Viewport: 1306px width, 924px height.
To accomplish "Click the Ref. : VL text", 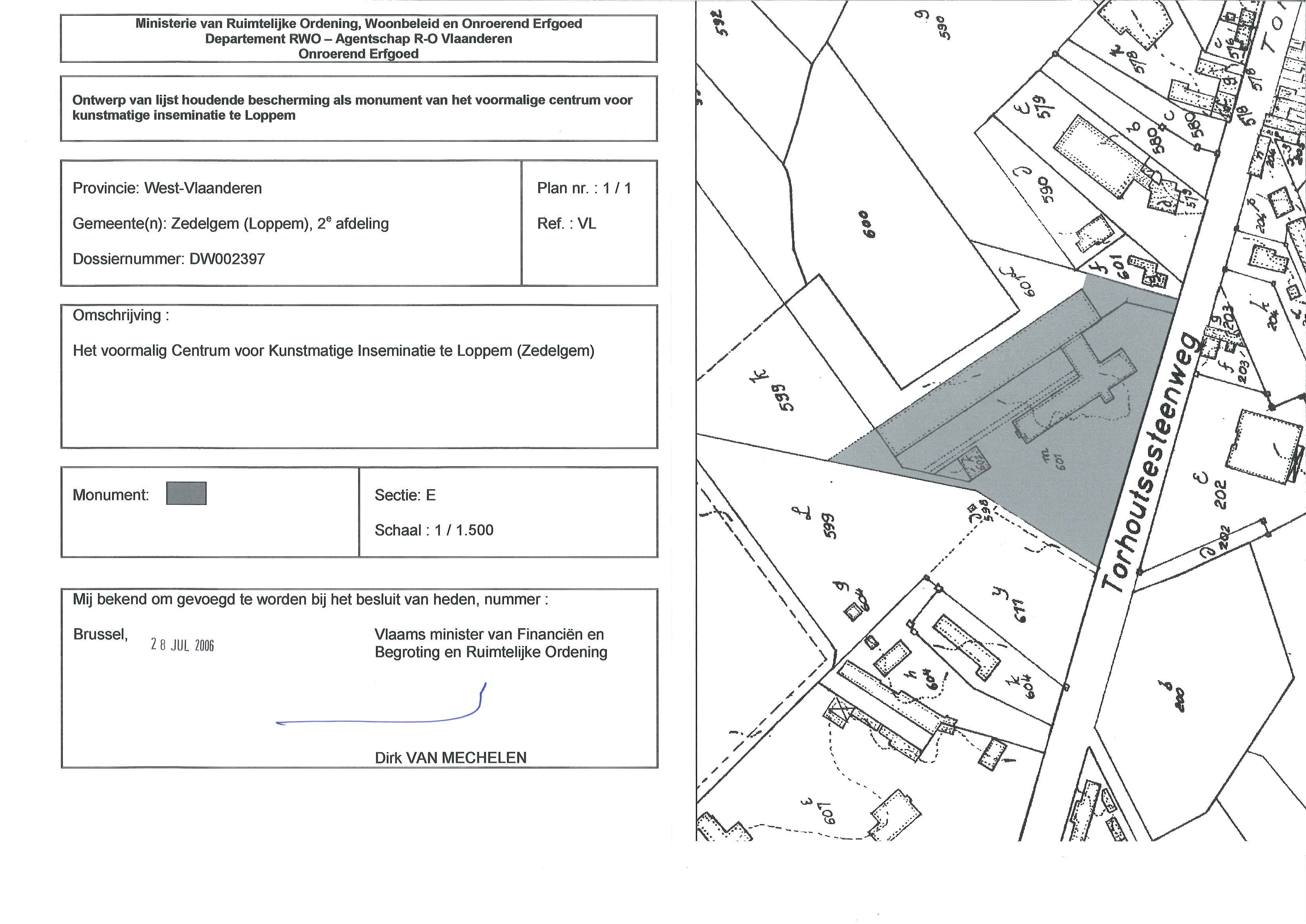I will tap(566, 223).
